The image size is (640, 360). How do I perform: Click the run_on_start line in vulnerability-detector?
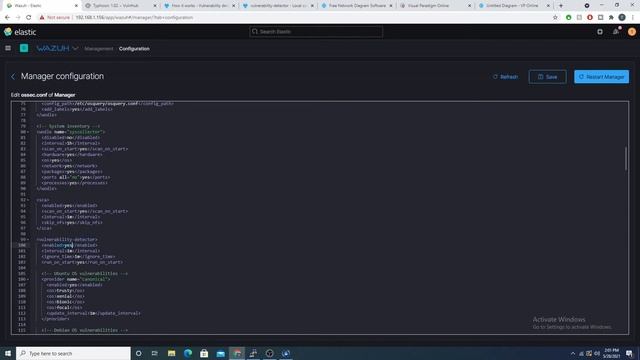82,262
